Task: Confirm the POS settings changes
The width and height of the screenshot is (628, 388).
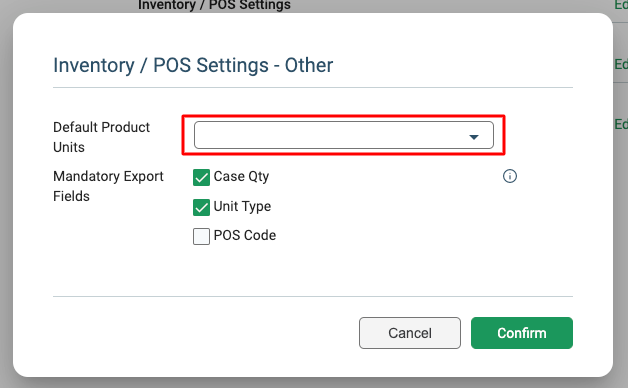Action: tap(521, 333)
